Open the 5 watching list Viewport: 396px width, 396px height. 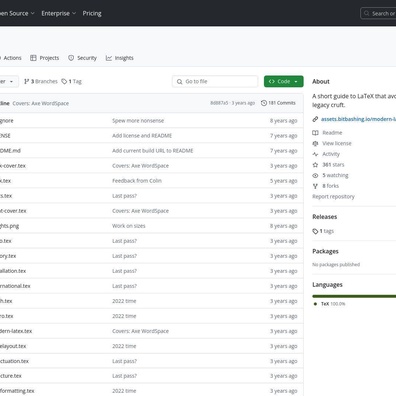coord(335,175)
